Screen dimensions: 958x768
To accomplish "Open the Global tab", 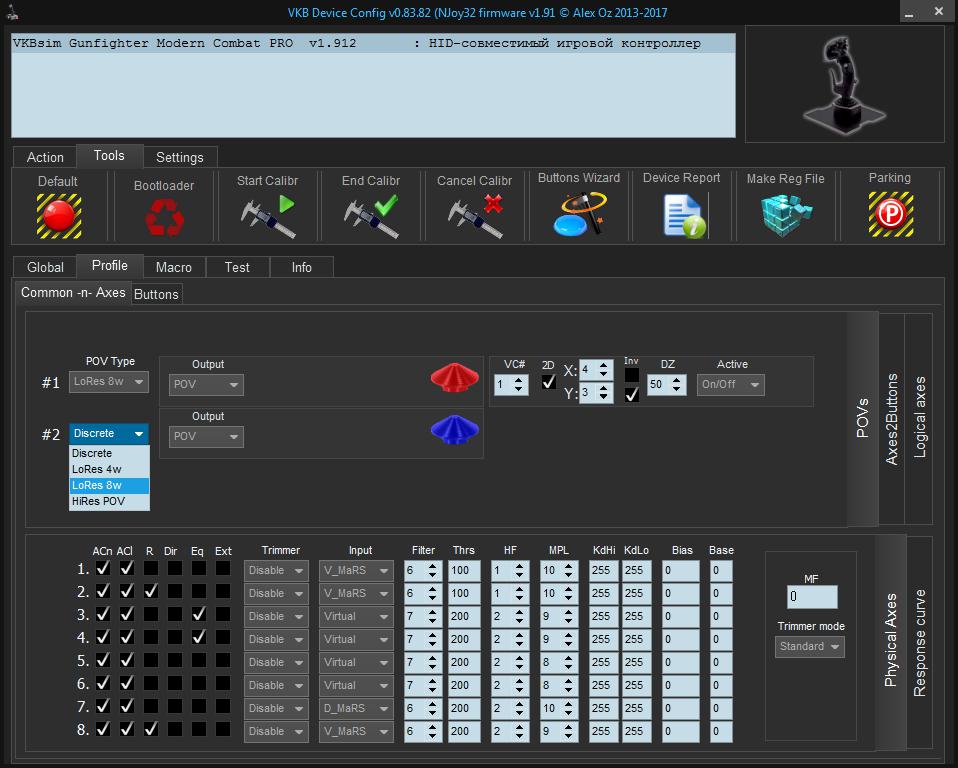I will click(x=45, y=267).
